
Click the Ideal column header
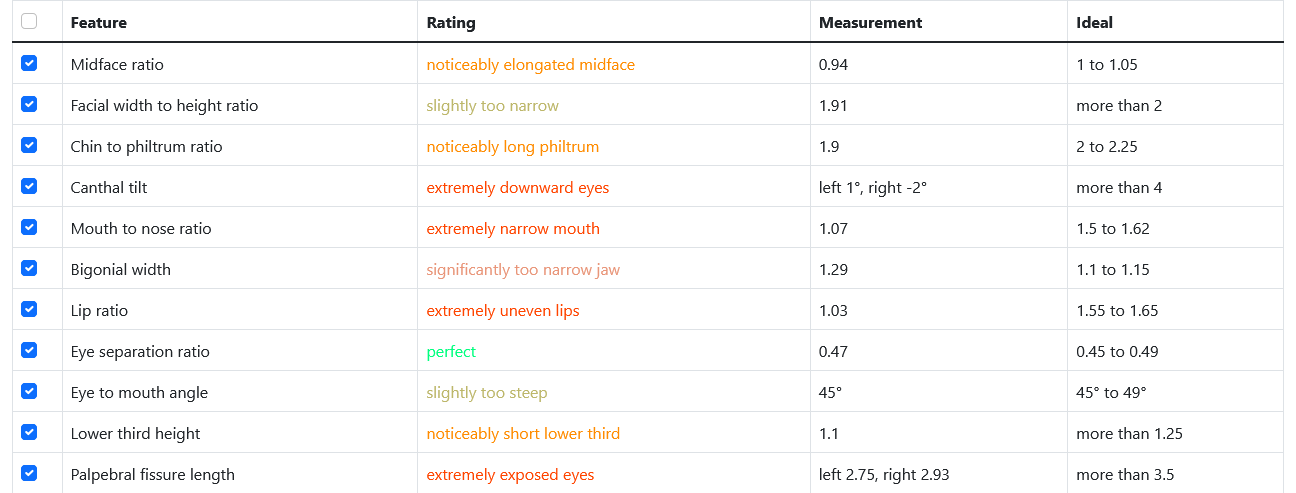pos(1094,22)
